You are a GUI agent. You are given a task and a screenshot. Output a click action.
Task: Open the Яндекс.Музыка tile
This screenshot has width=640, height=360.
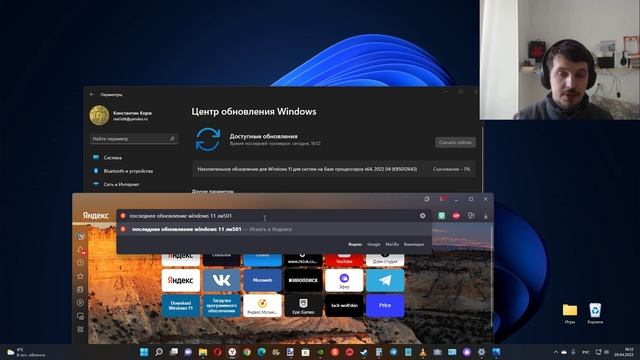pos(262,306)
